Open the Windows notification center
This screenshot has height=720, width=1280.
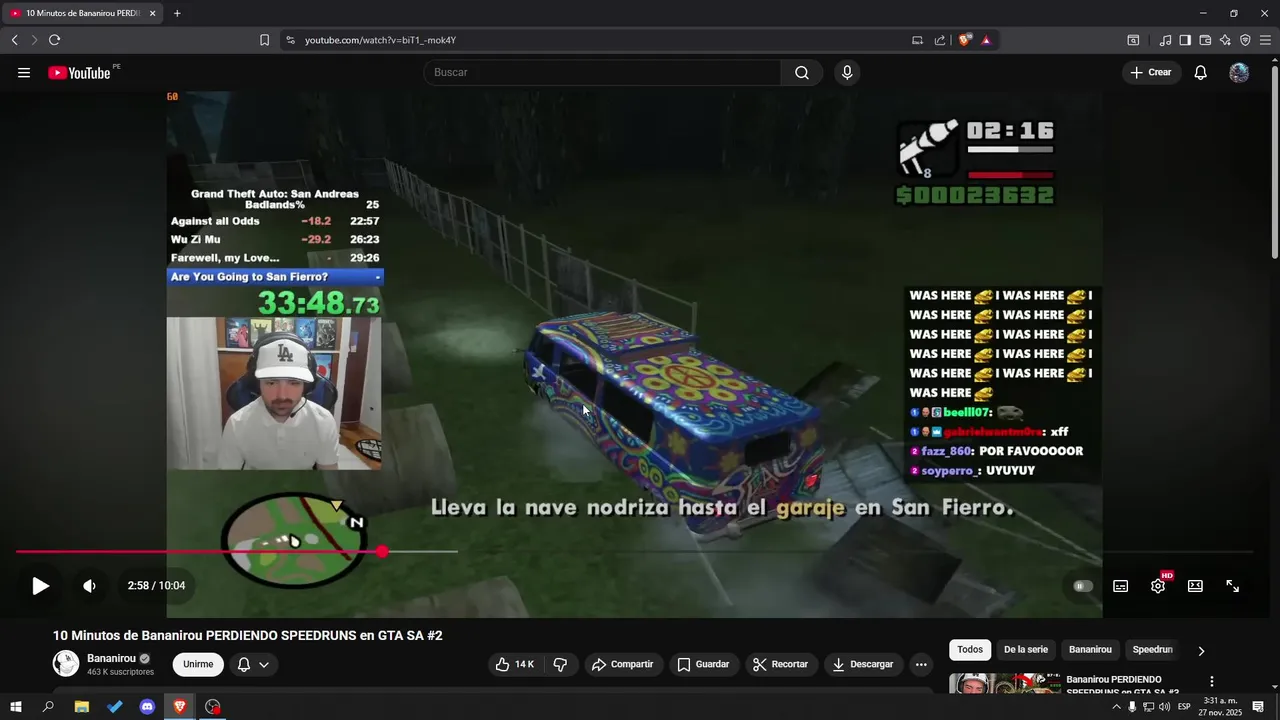pyautogui.click(x=1258, y=707)
